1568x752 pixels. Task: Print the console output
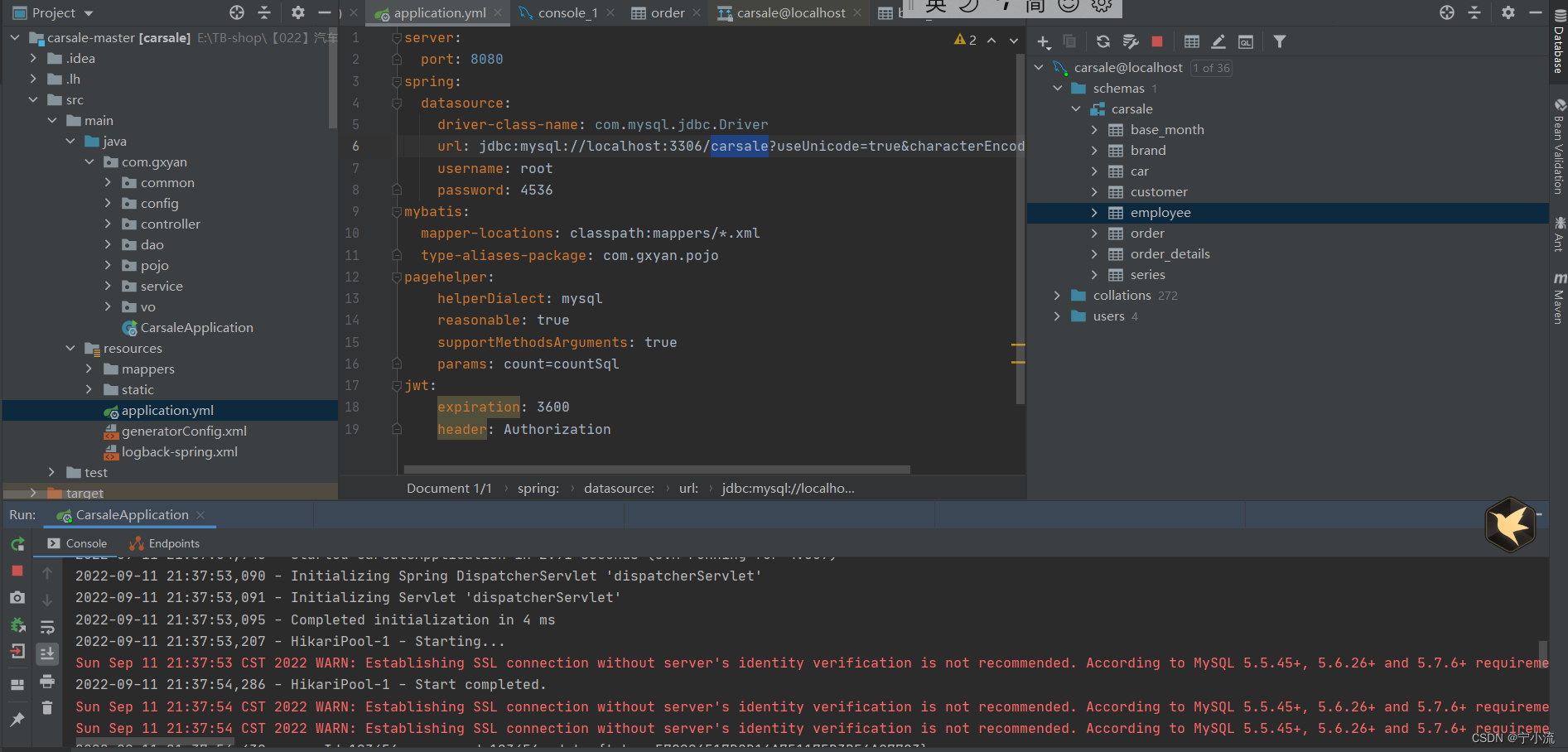point(47,681)
